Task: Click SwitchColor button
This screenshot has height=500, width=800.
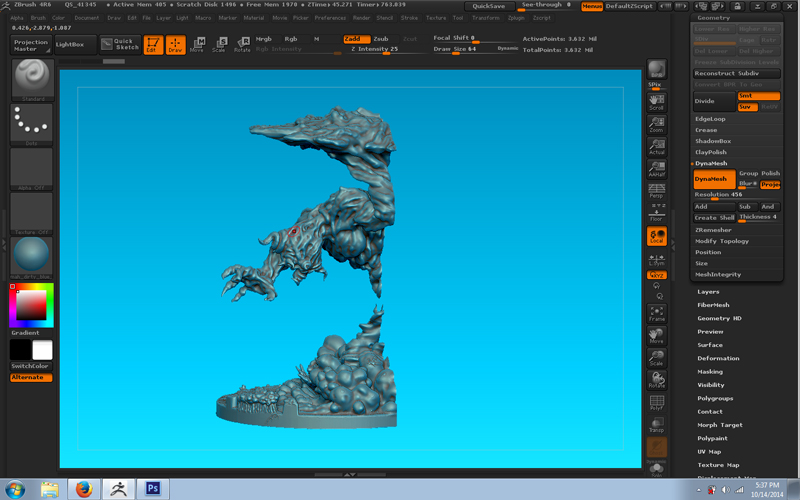Action: click(x=32, y=366)
